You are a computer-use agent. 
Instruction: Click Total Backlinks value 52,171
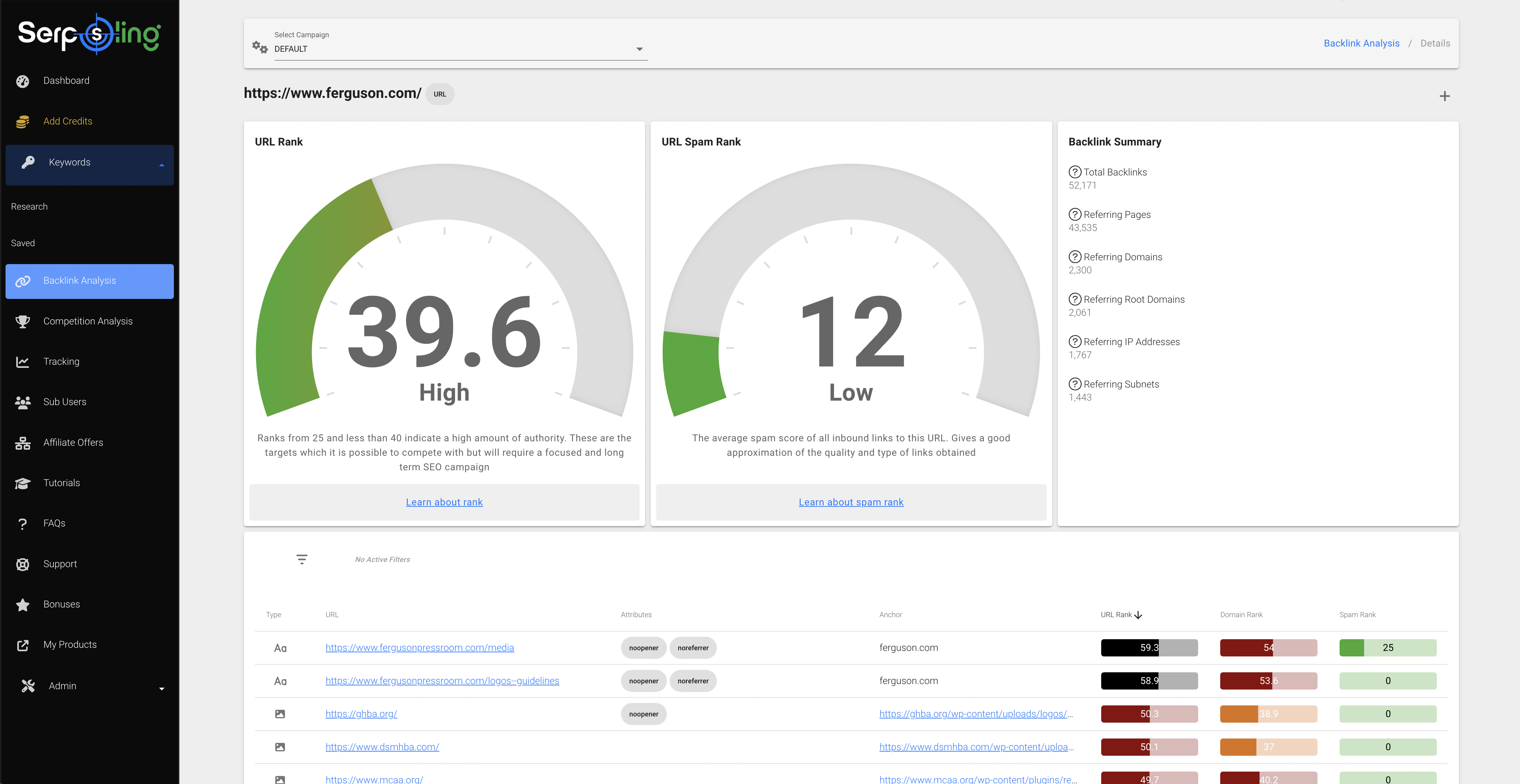(x=1082, y=186)
